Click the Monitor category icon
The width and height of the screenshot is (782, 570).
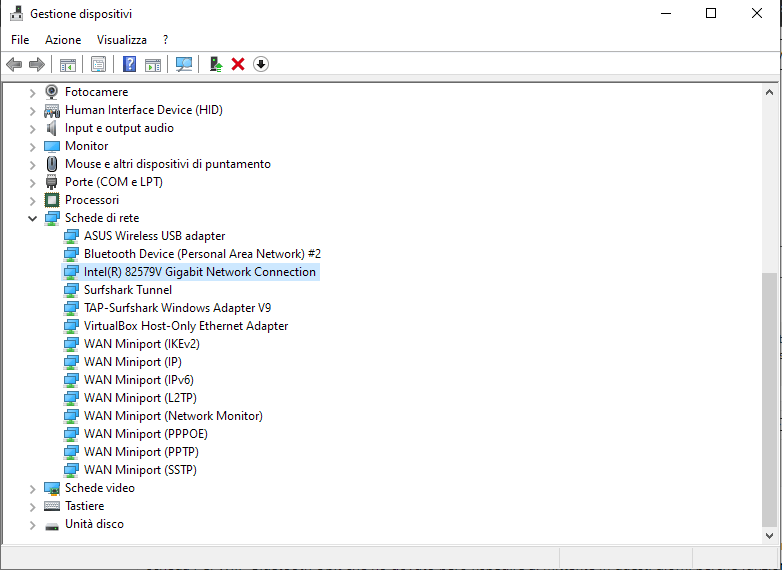[52, 146]
